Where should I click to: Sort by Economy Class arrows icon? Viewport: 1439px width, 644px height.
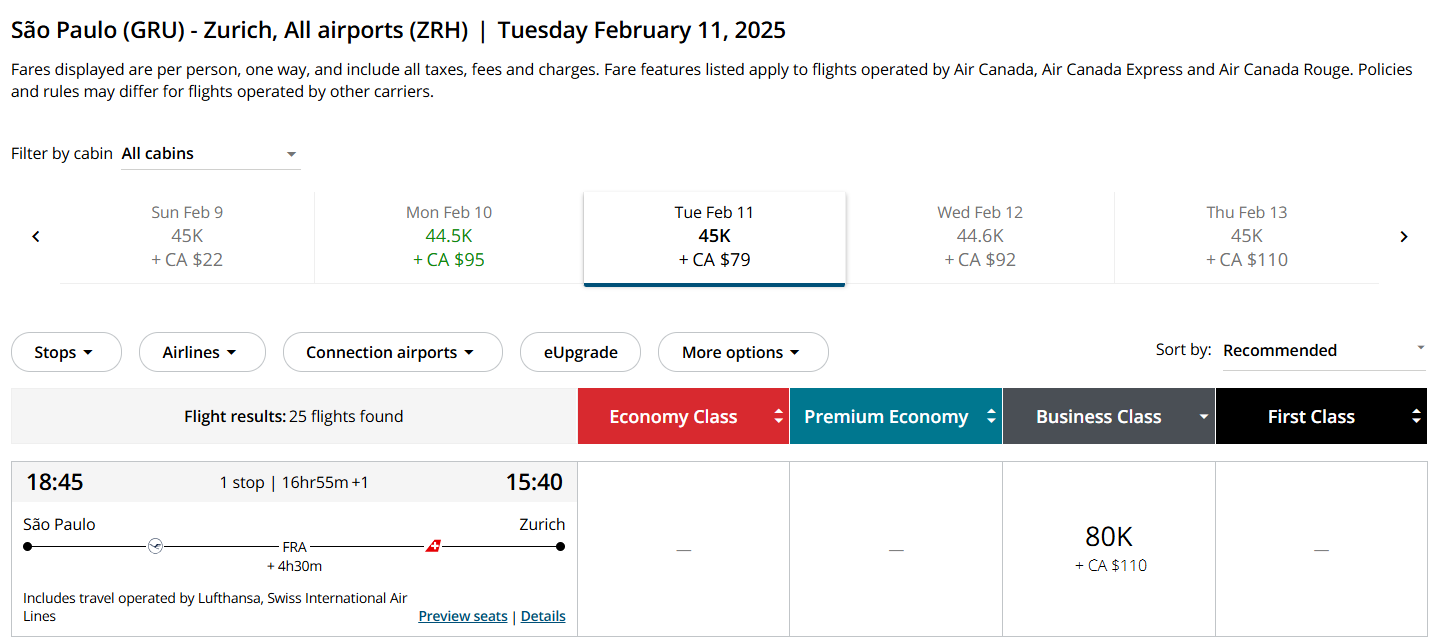pyautogui.click(x=778, y=417)
